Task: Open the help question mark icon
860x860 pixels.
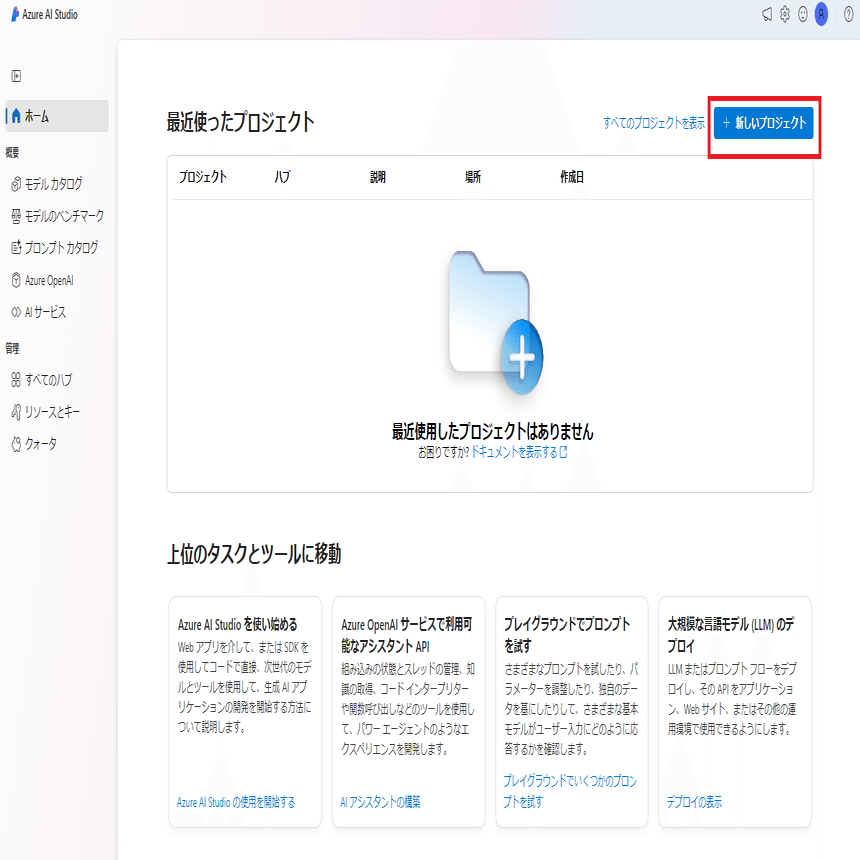Action: (848, 14)
